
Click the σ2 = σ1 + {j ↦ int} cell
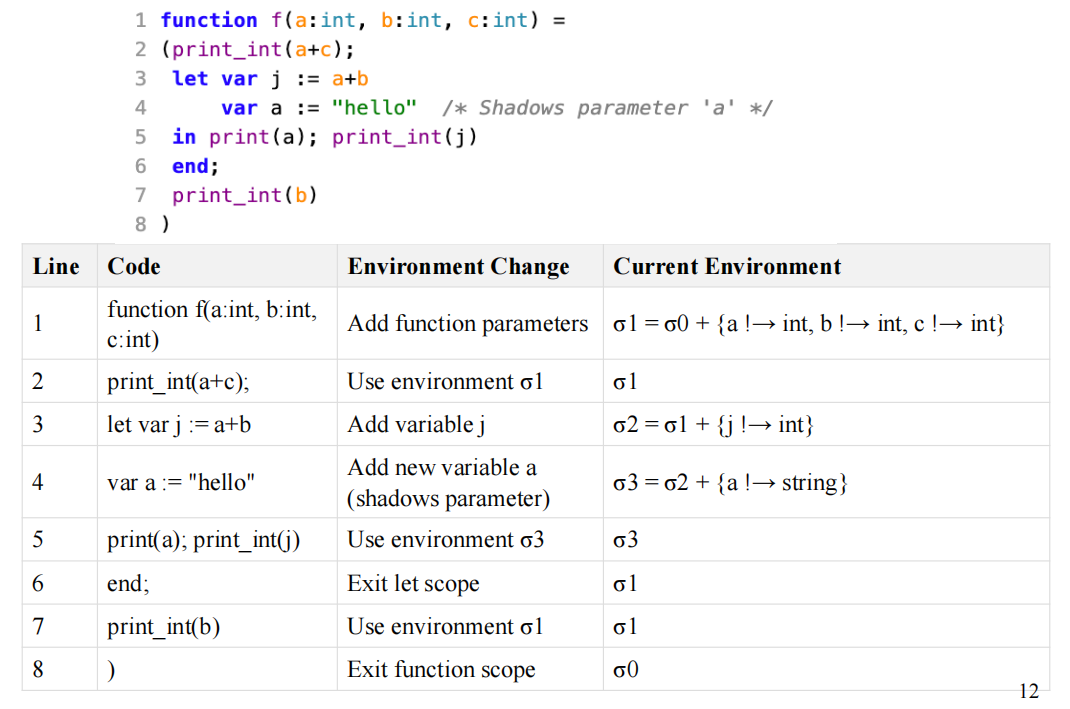(x=713, y=425)
